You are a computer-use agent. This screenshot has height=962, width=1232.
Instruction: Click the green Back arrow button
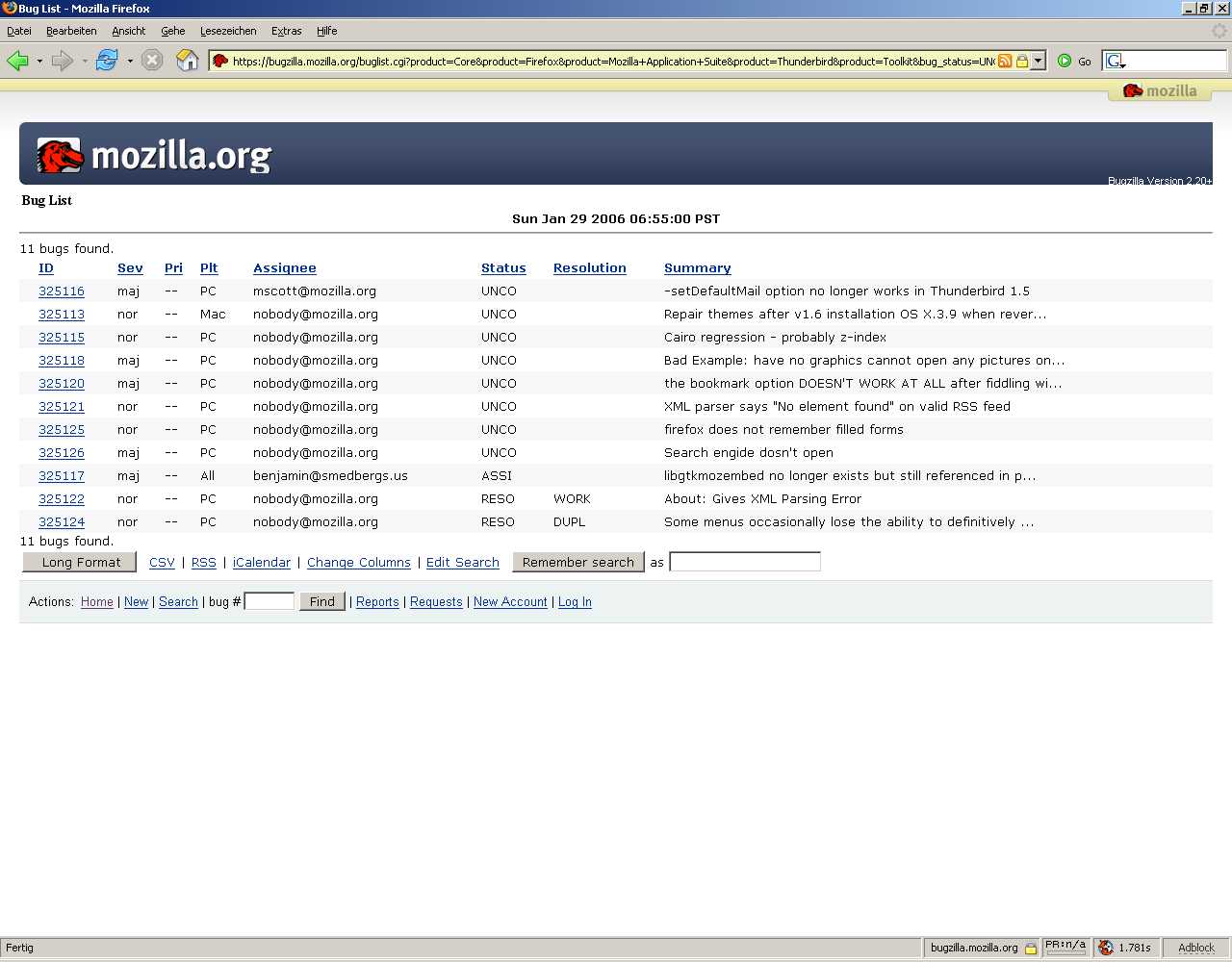[x=17, y=61]
